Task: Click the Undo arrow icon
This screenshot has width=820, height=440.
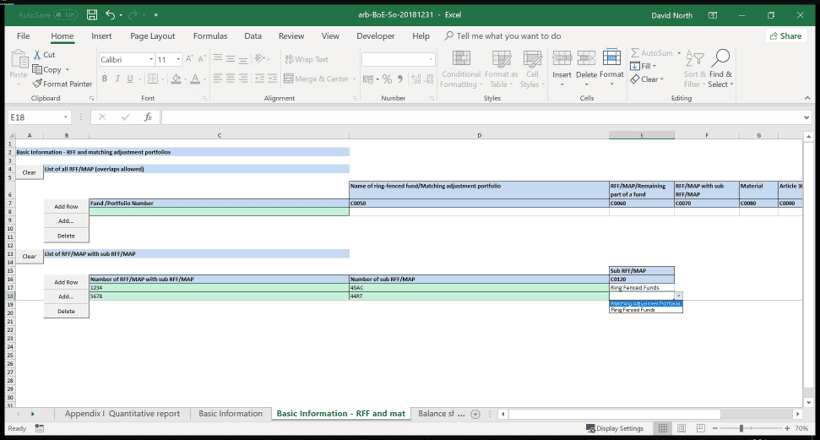Action: tap(111, 15)
